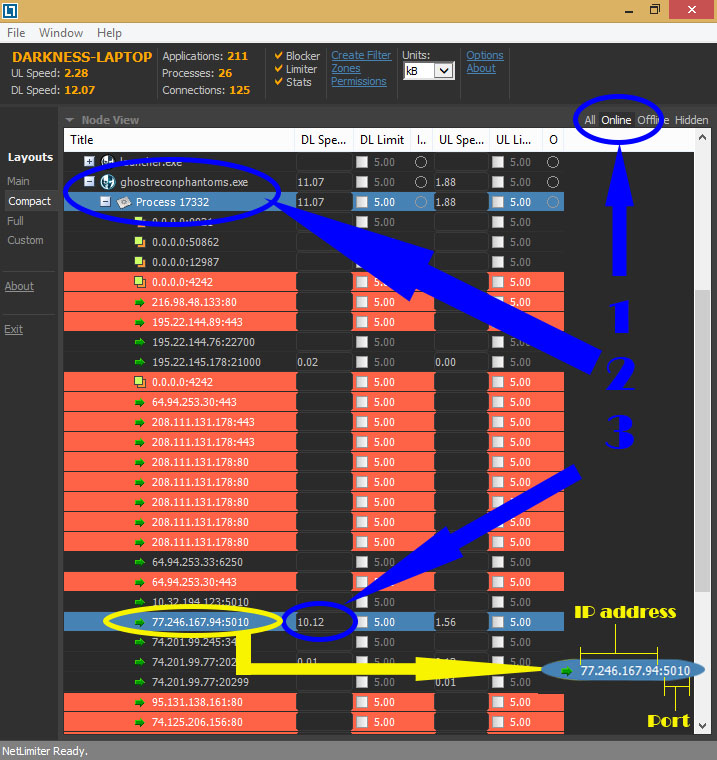Switch to the Hidden filter tab

691,120
